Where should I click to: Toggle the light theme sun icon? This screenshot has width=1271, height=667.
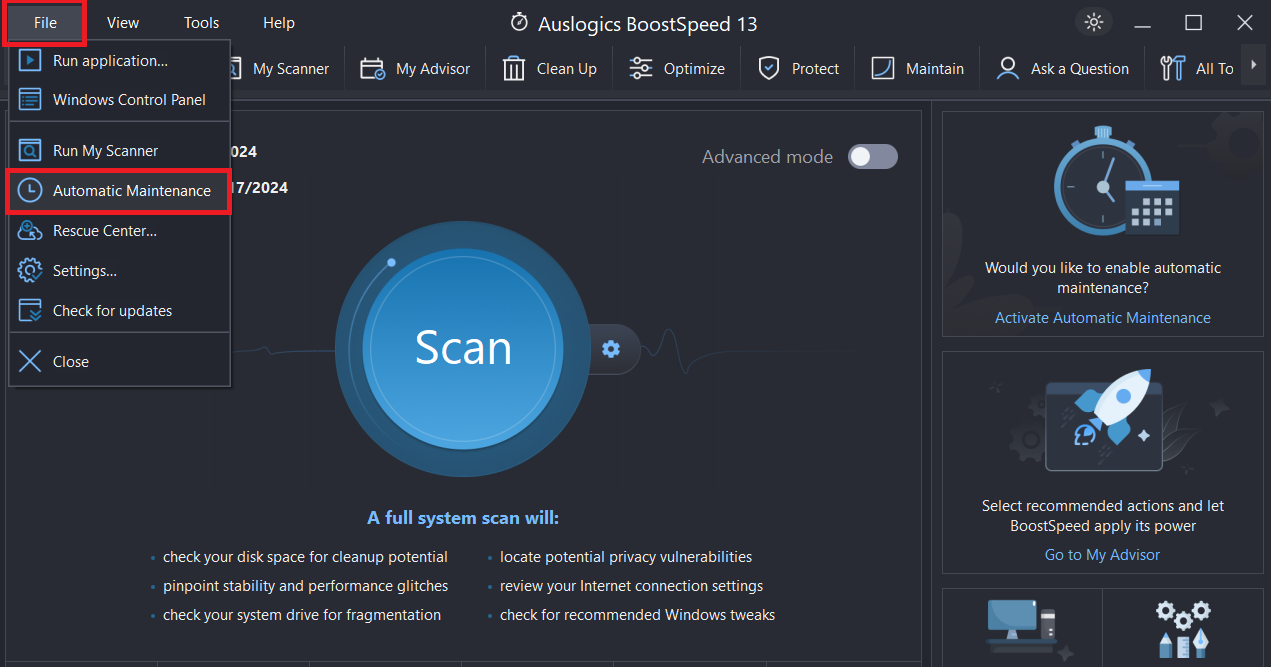coord(1093,22)
